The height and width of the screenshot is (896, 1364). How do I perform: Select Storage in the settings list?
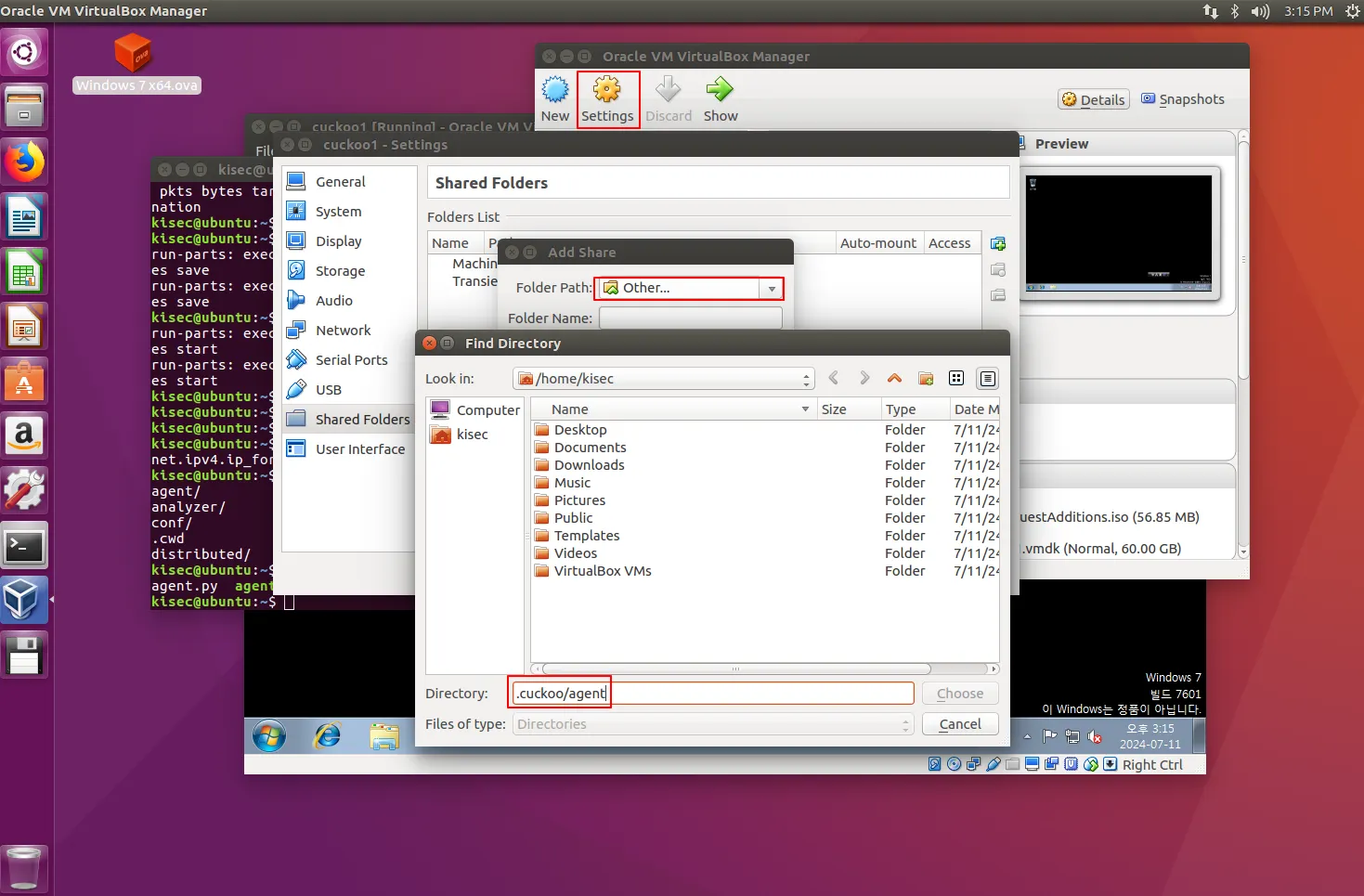click(340, 271)
